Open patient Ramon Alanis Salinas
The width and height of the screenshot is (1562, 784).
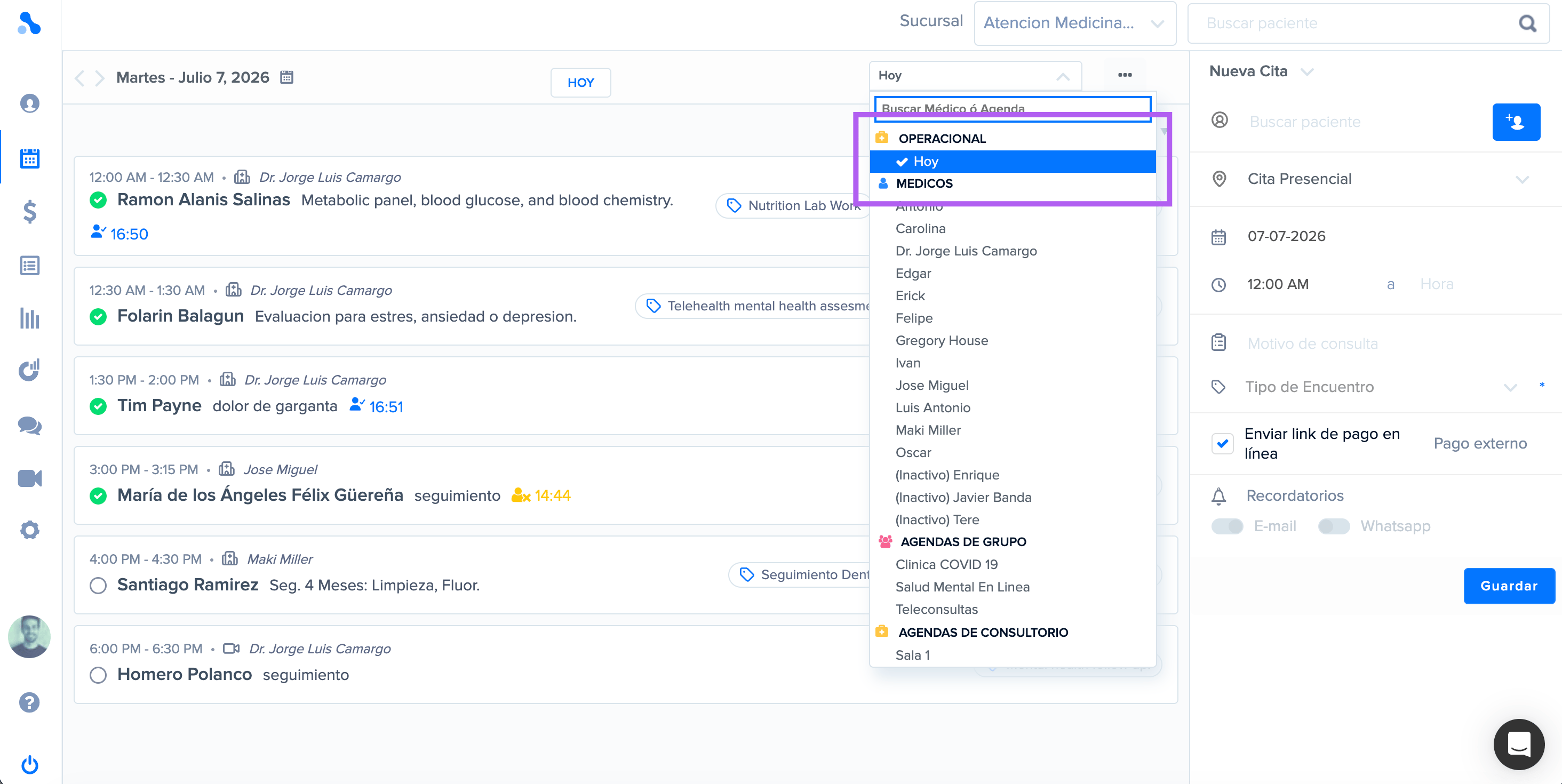click(203, 199)
